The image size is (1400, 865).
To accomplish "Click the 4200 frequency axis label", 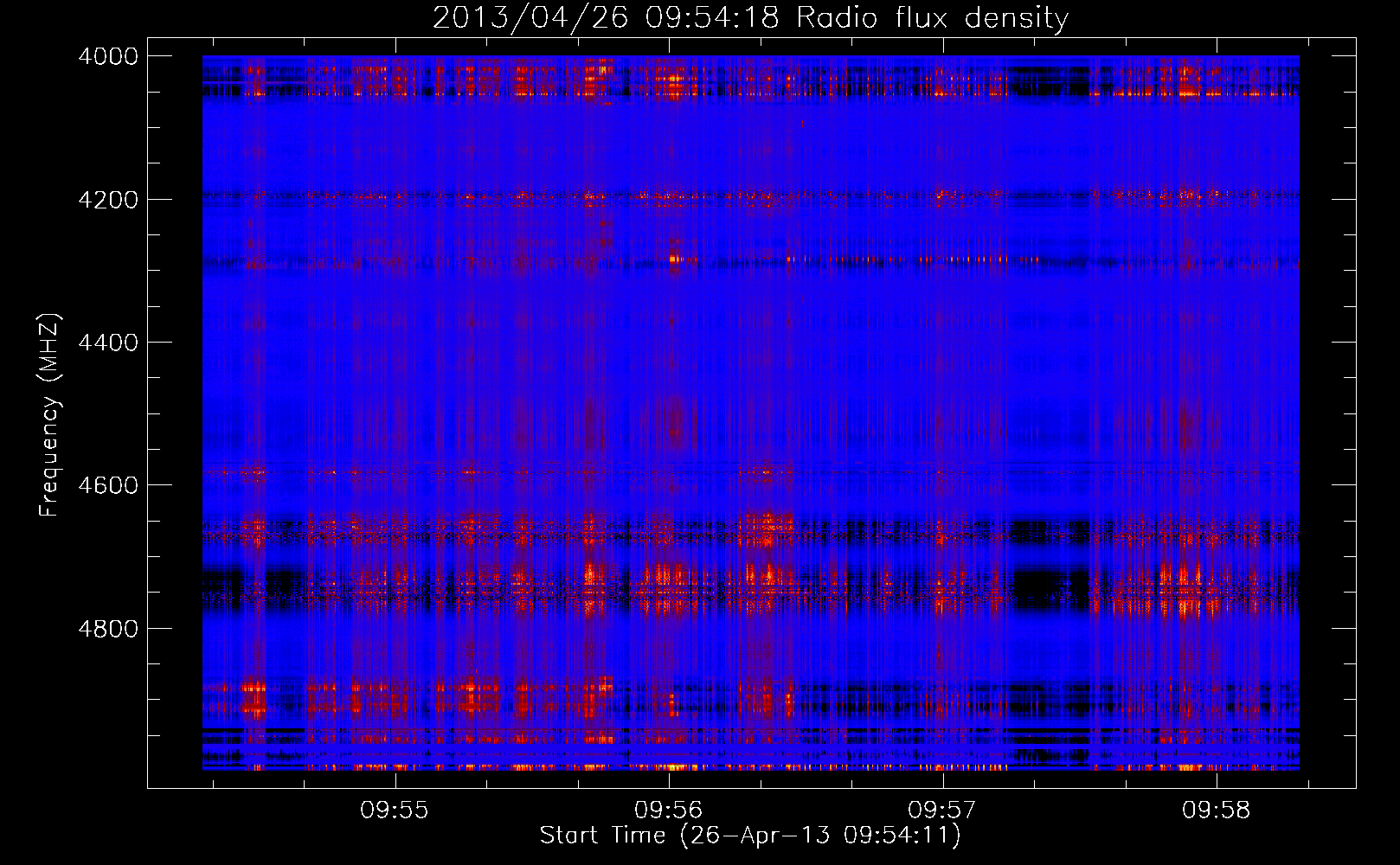I will (108, 200).
